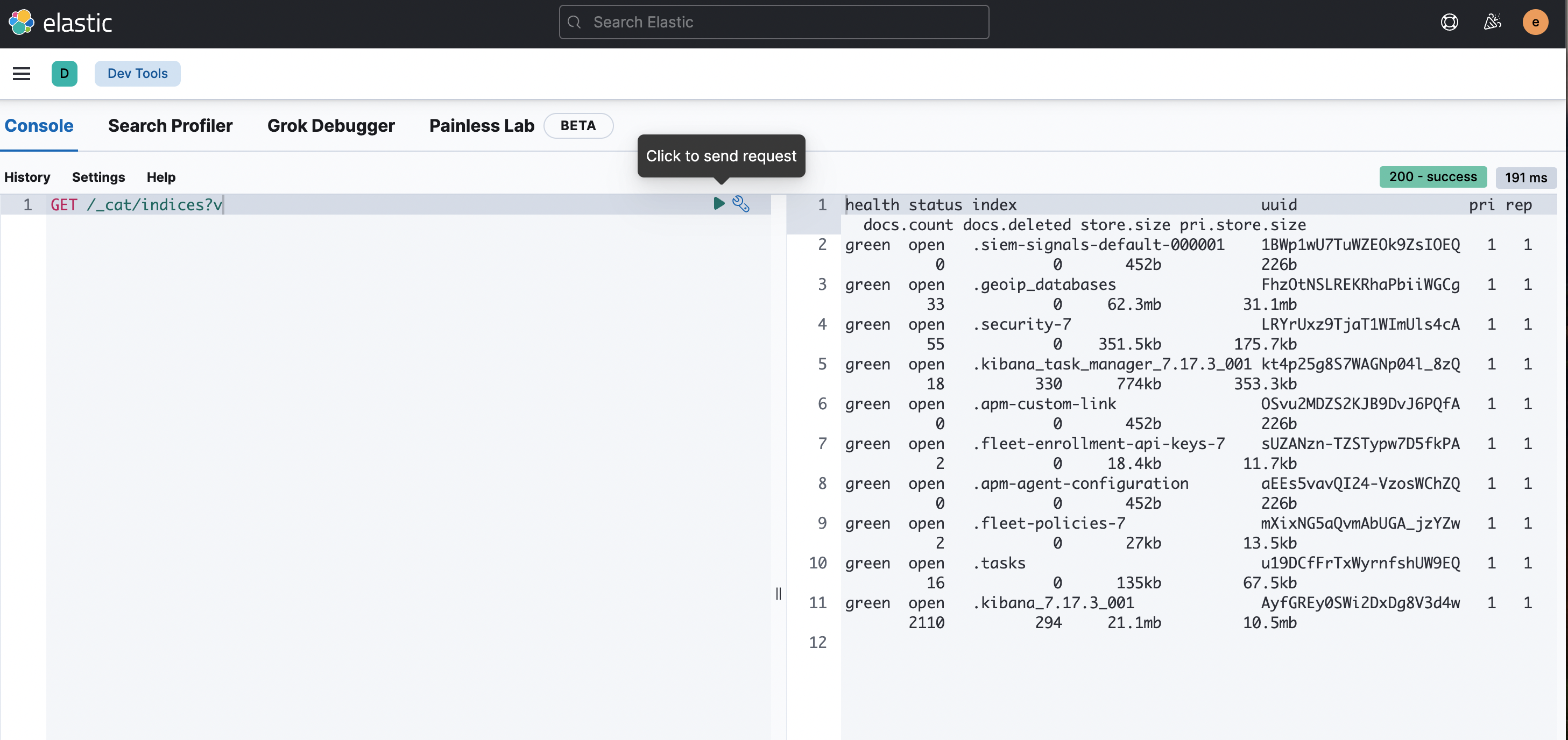Send request with the green play icon
1568x740 pixels.
(x=718, y=203)
